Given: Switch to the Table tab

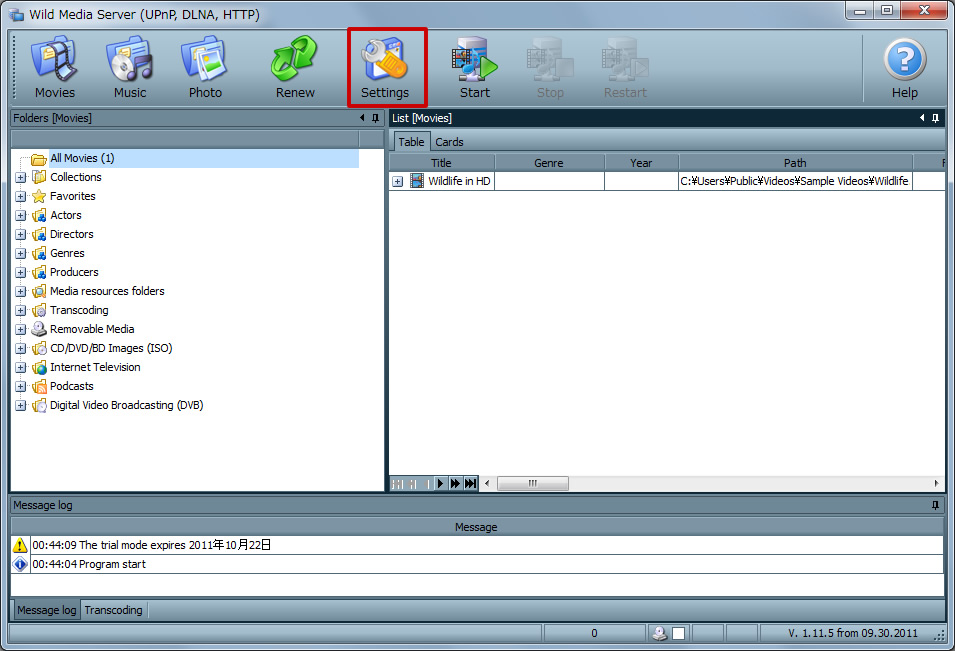Looking at the screenshot, I should click(x=411, y=141).
